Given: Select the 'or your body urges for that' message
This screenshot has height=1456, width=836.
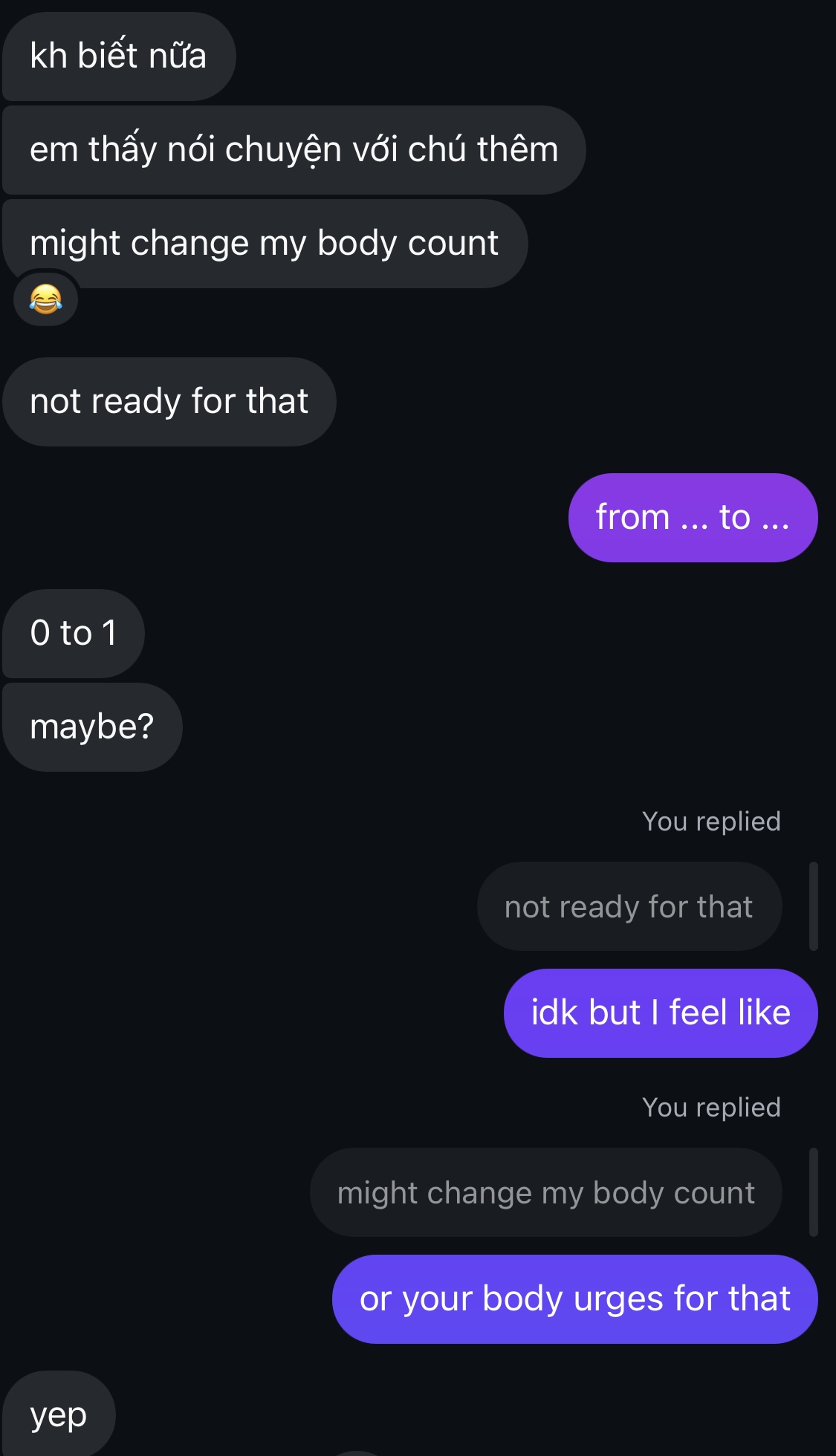Looking at the screenshot, I should pyautogui.click(x=574, y=1299).
